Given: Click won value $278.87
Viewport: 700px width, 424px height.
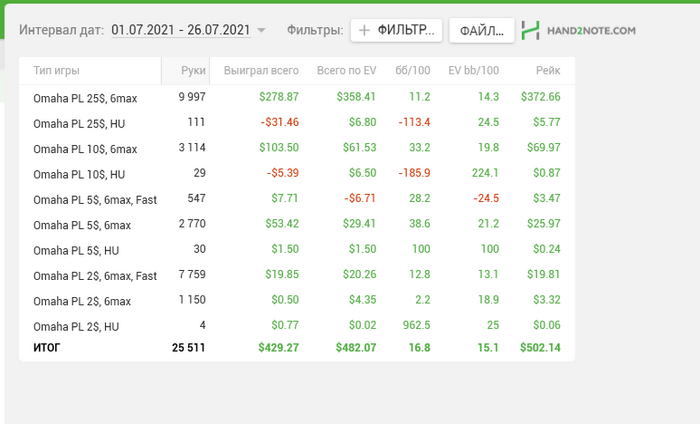Looking at the screenshot, I should [x=279, y=97].
